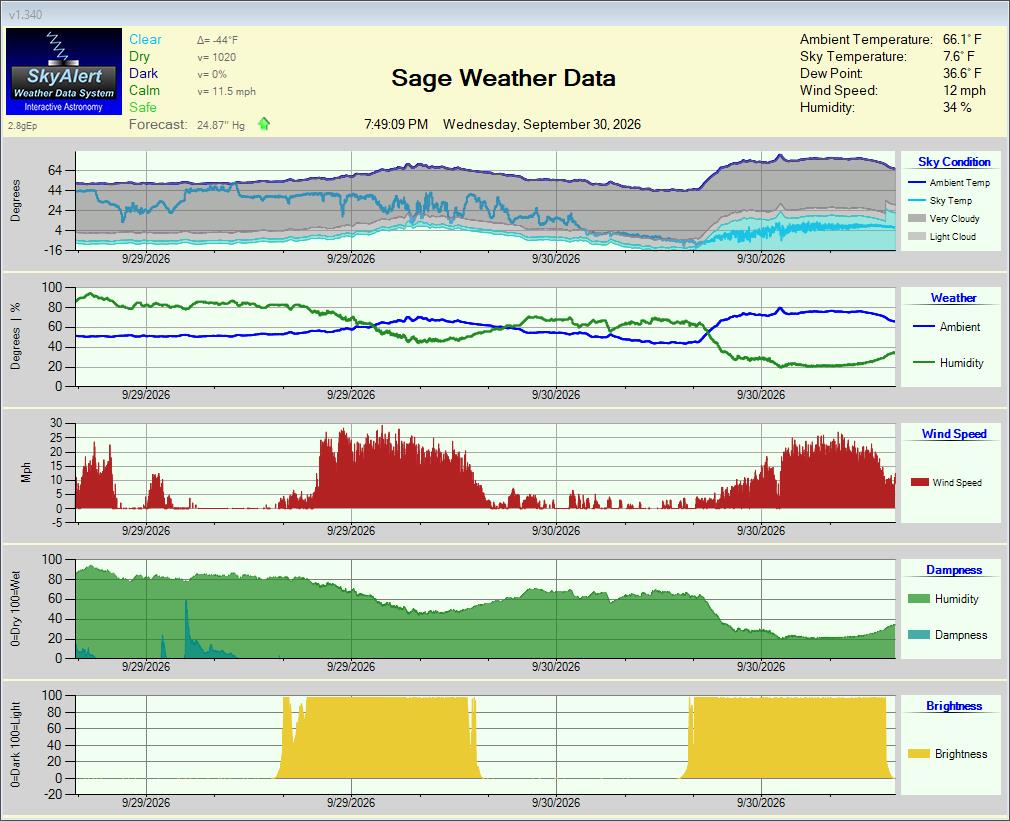Click the green forecast up-arrow icon
Screen dimensions: 1010x821
263,124
